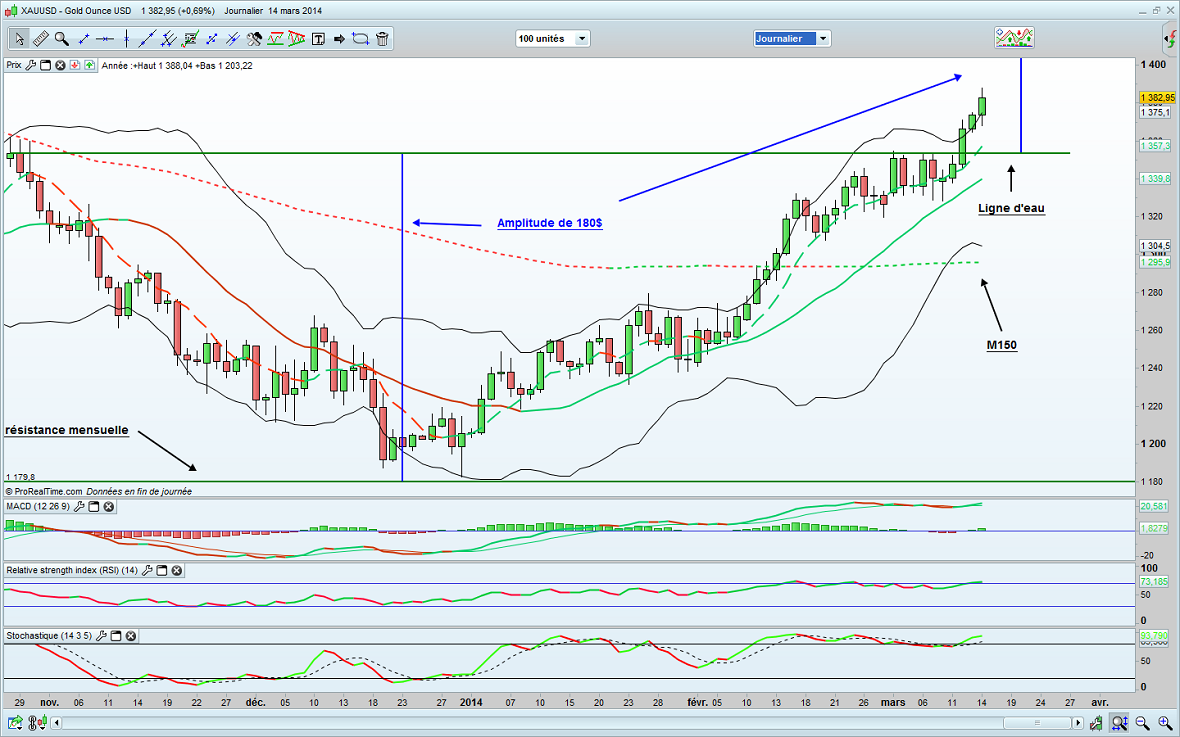Open the hammer and wrench drawing settings
Screen dimensions: 1180x737
(x=254, y=39)
